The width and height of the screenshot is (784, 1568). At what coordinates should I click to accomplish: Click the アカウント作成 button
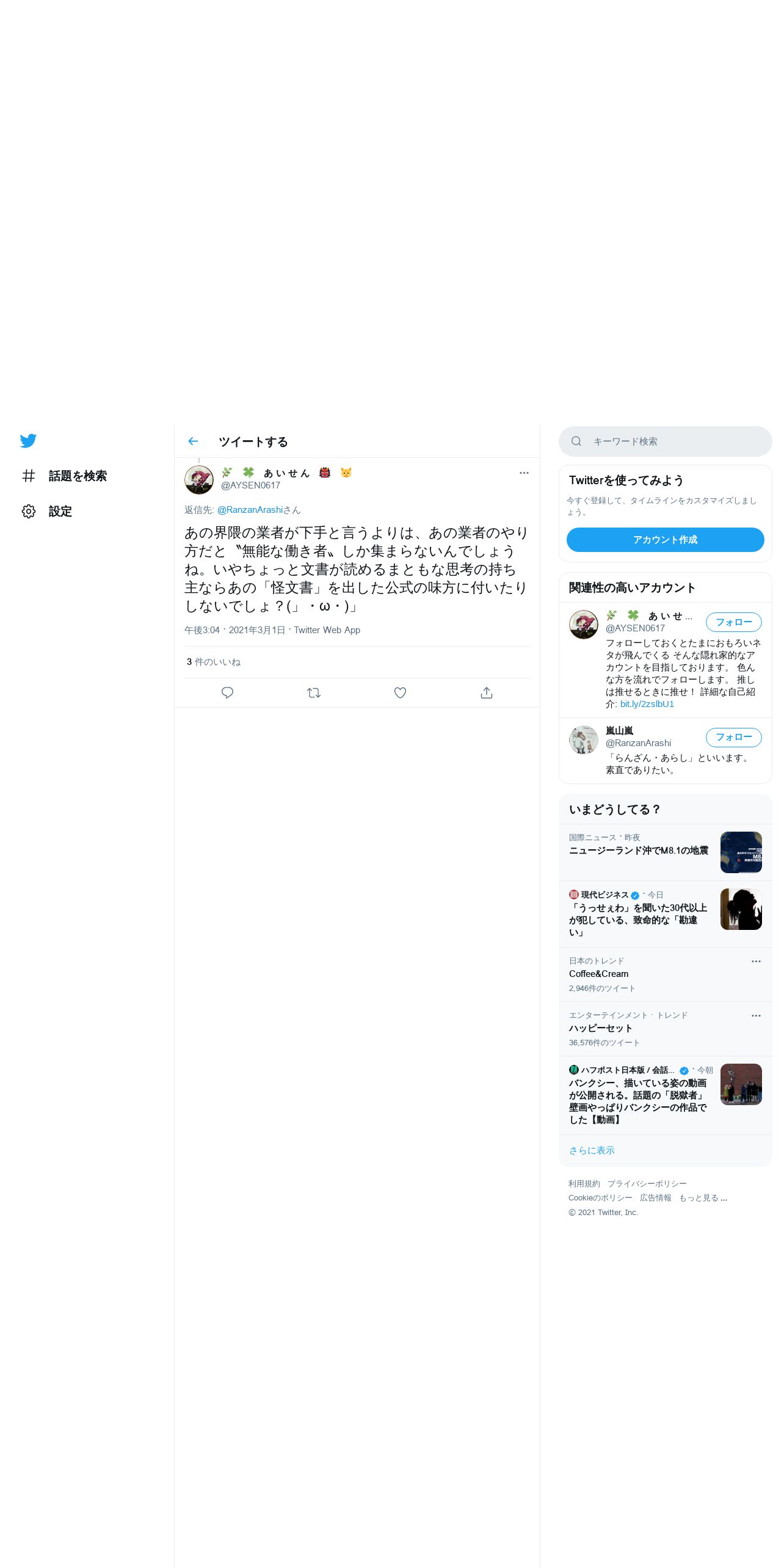point(666,540)
